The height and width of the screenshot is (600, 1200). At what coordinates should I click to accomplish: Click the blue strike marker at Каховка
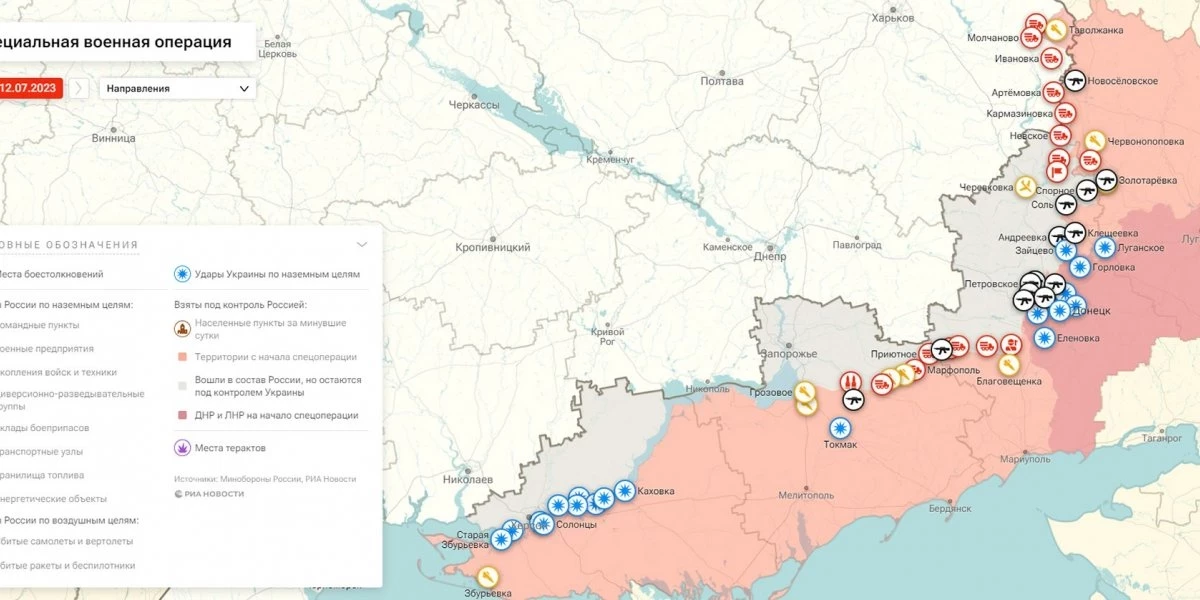[x=624, y=491]
